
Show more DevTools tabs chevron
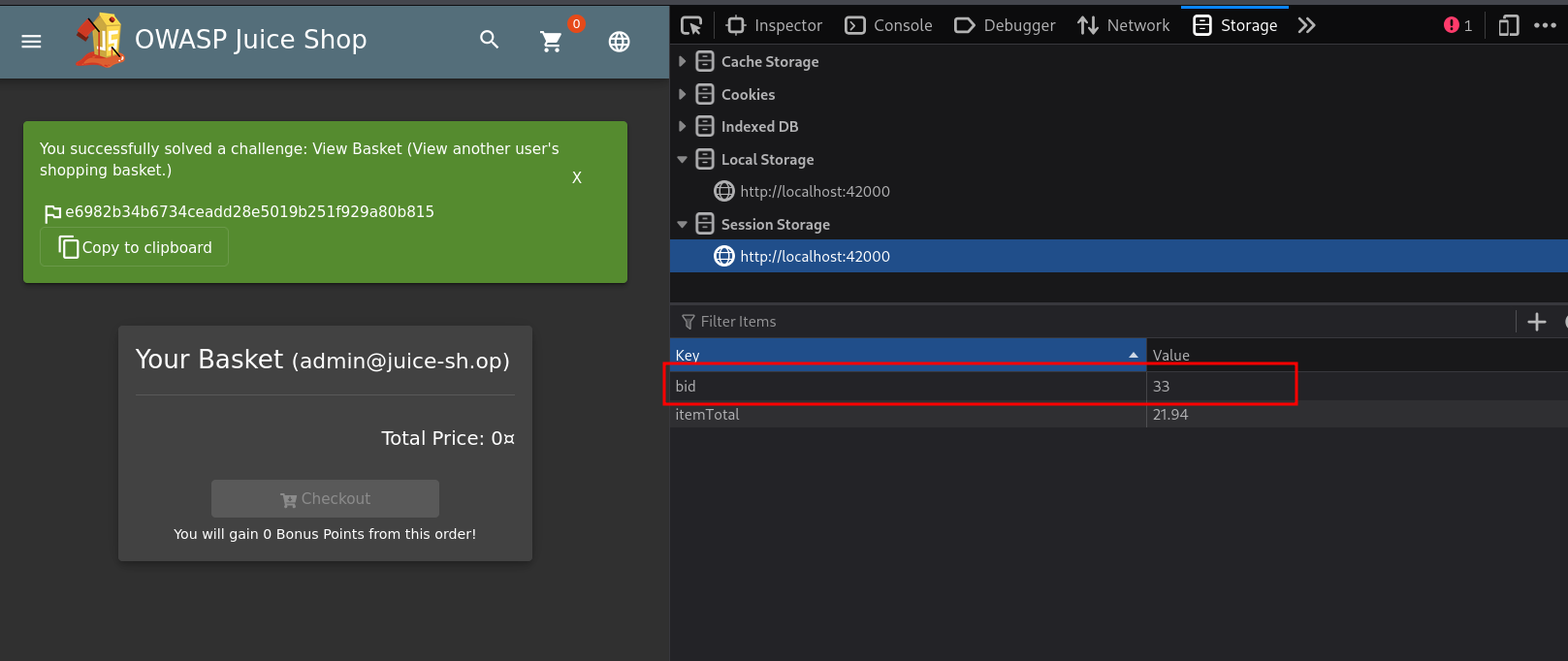[1306, 25]
